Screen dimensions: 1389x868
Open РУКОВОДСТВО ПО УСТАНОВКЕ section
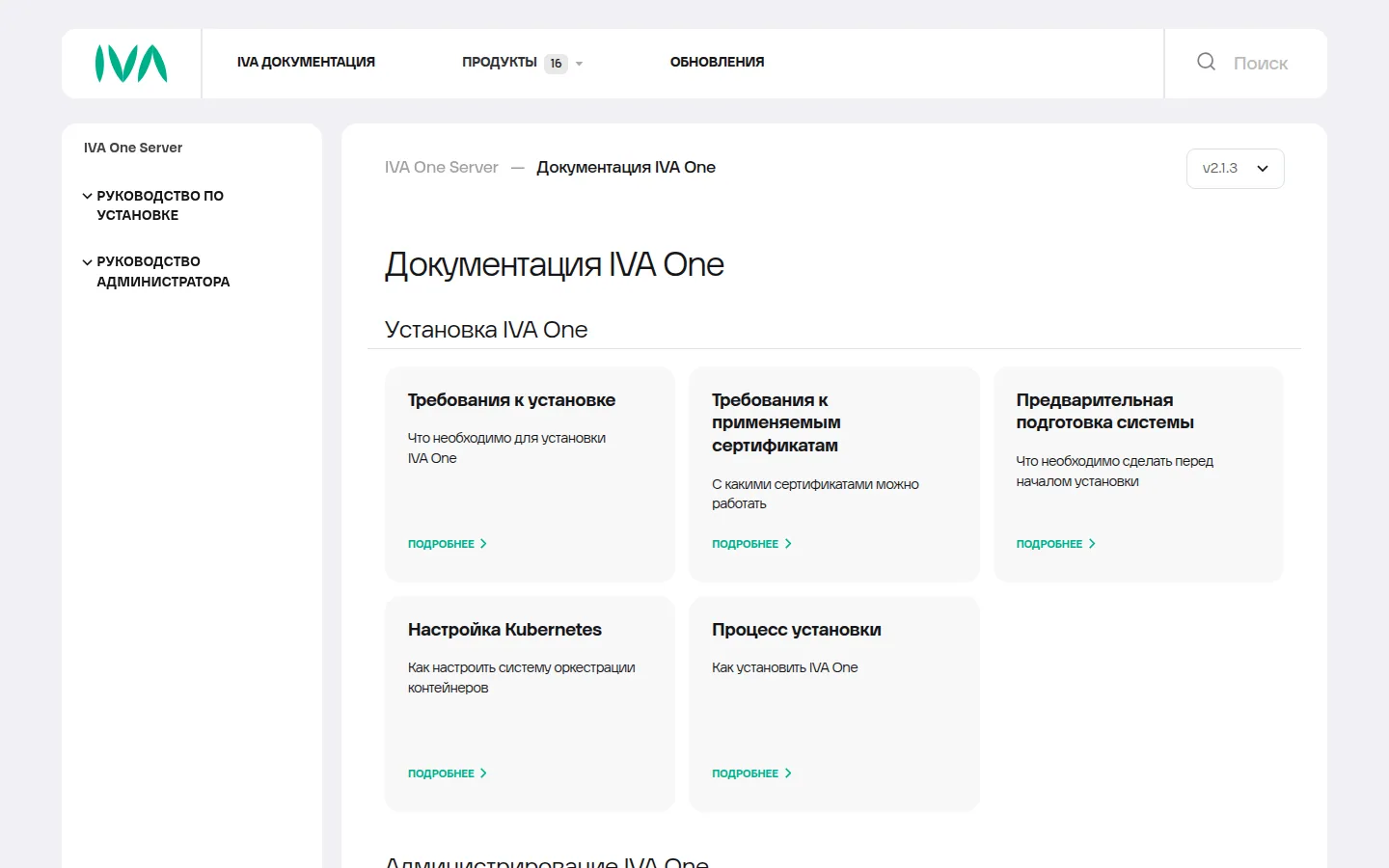click(160, 205)
